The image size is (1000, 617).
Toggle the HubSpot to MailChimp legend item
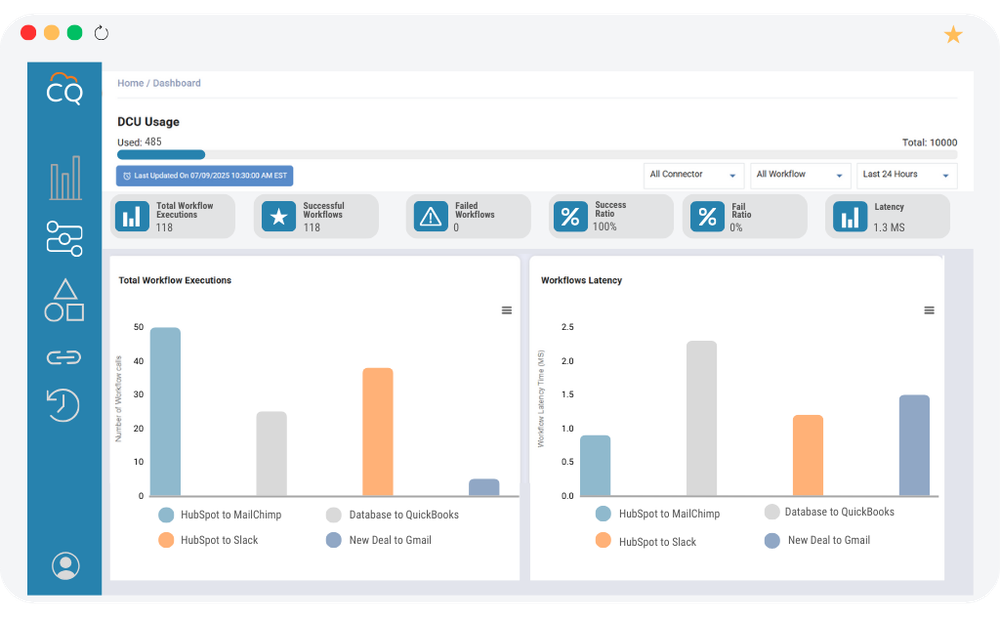218,514
